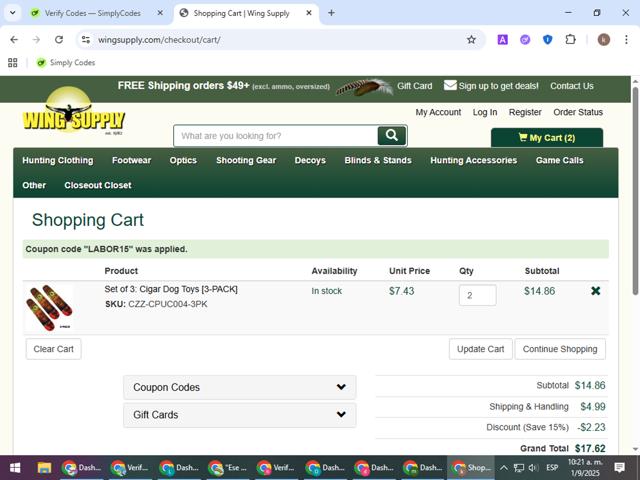640x480 pixels.
Task: Click the Update Cart button
Action: tap(480, 349)
